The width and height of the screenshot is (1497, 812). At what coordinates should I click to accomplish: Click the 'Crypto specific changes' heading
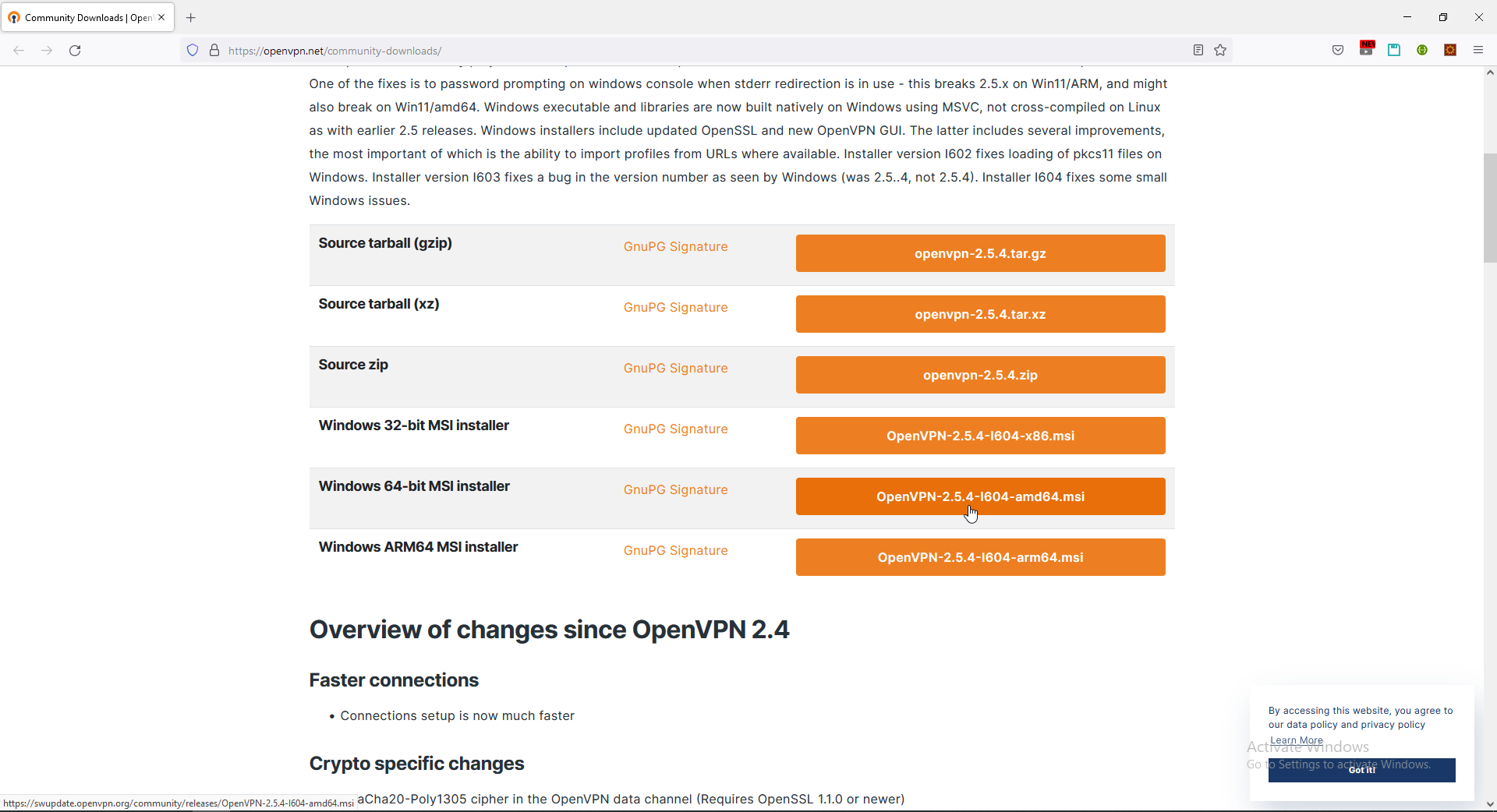pyautogui.click(x=416, y=764)
